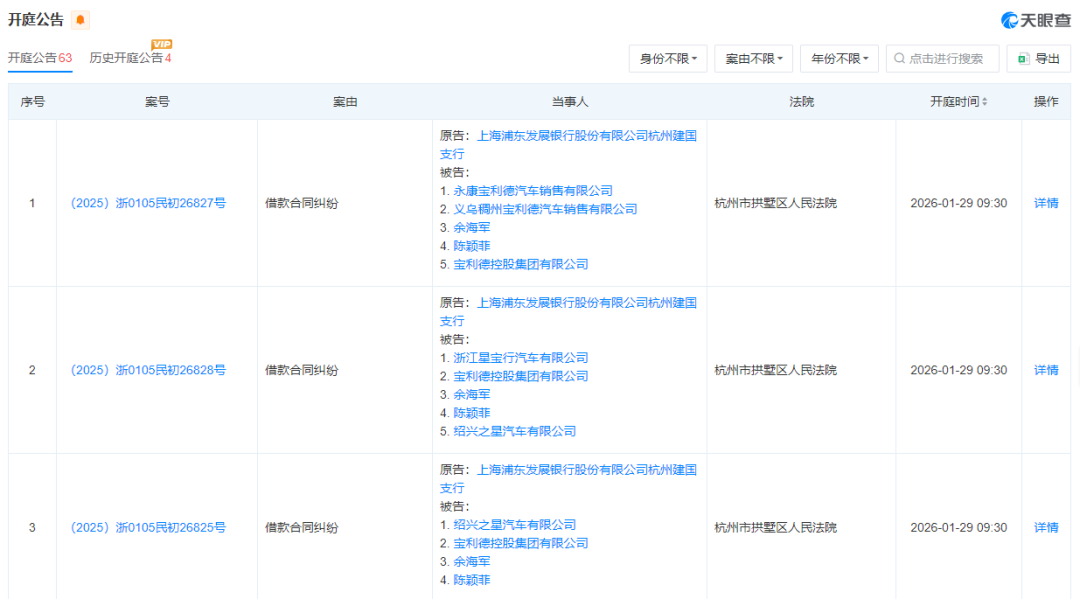
Task: Click 杭州市拱墅区人民法院 in row 1
Action: pos(776,203)
